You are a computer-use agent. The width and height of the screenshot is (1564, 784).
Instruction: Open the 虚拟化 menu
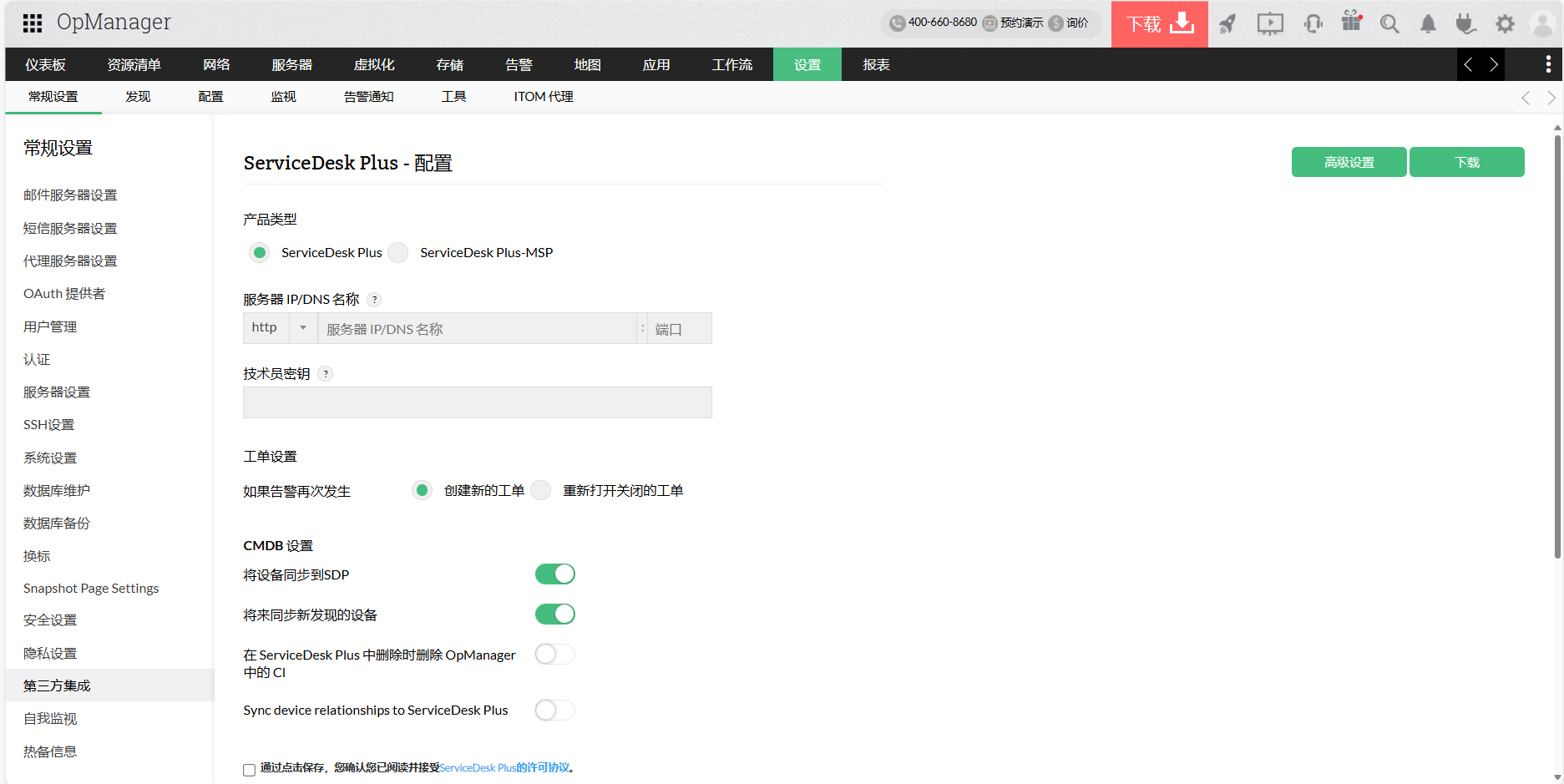click(374, 64)
